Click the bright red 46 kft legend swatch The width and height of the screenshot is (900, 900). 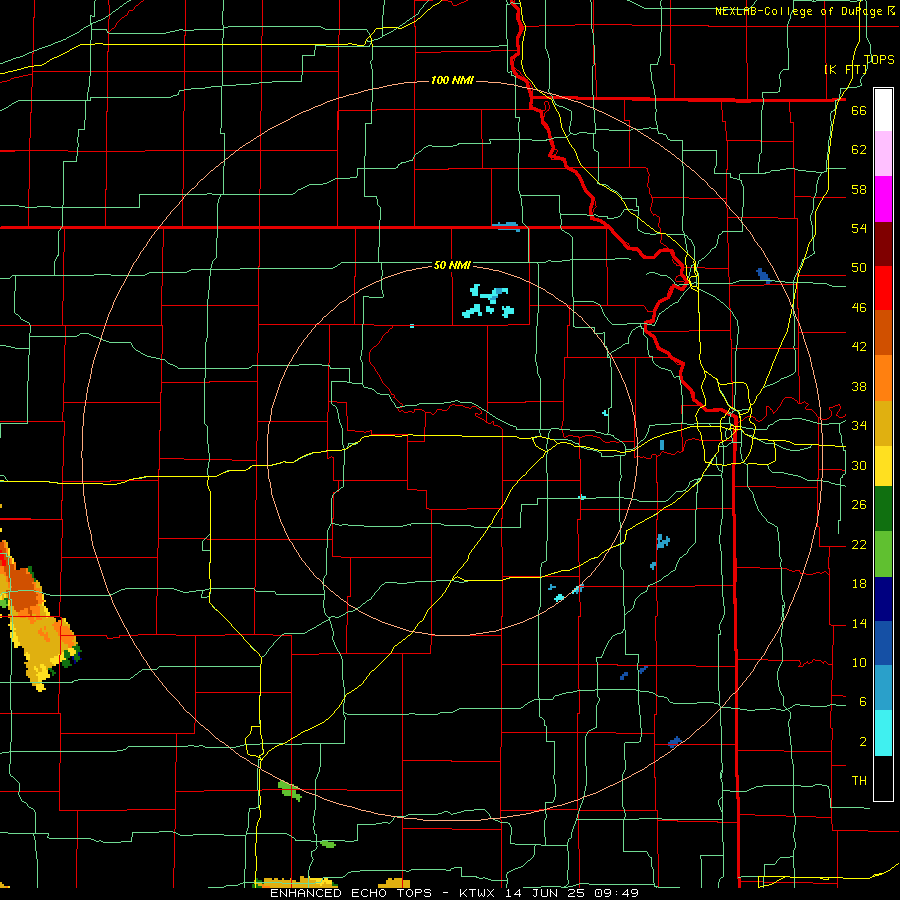click(x=883, y=288)
